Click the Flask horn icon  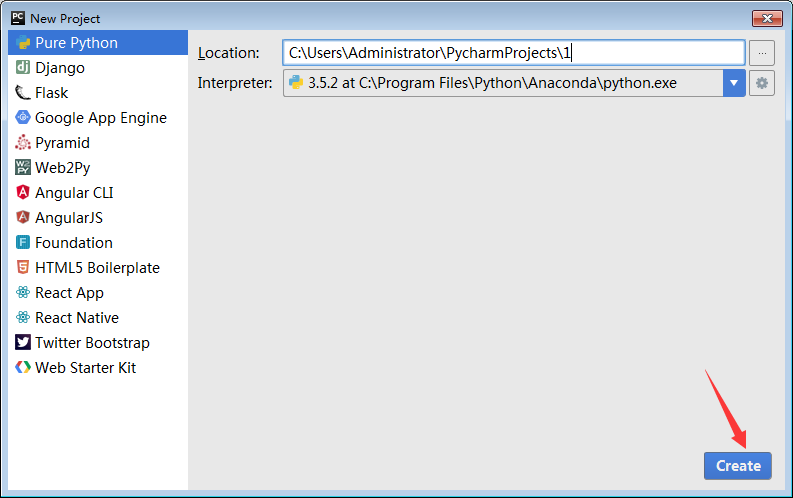[x=23, y=93]
